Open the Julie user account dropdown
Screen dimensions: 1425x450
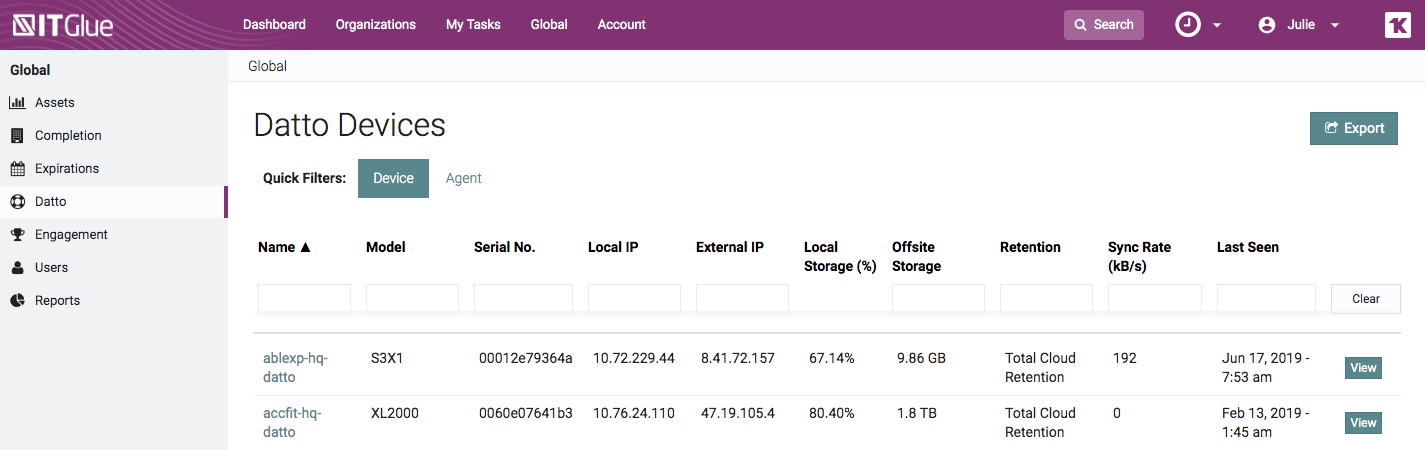pyautogui.click(x=1298, y=25)
